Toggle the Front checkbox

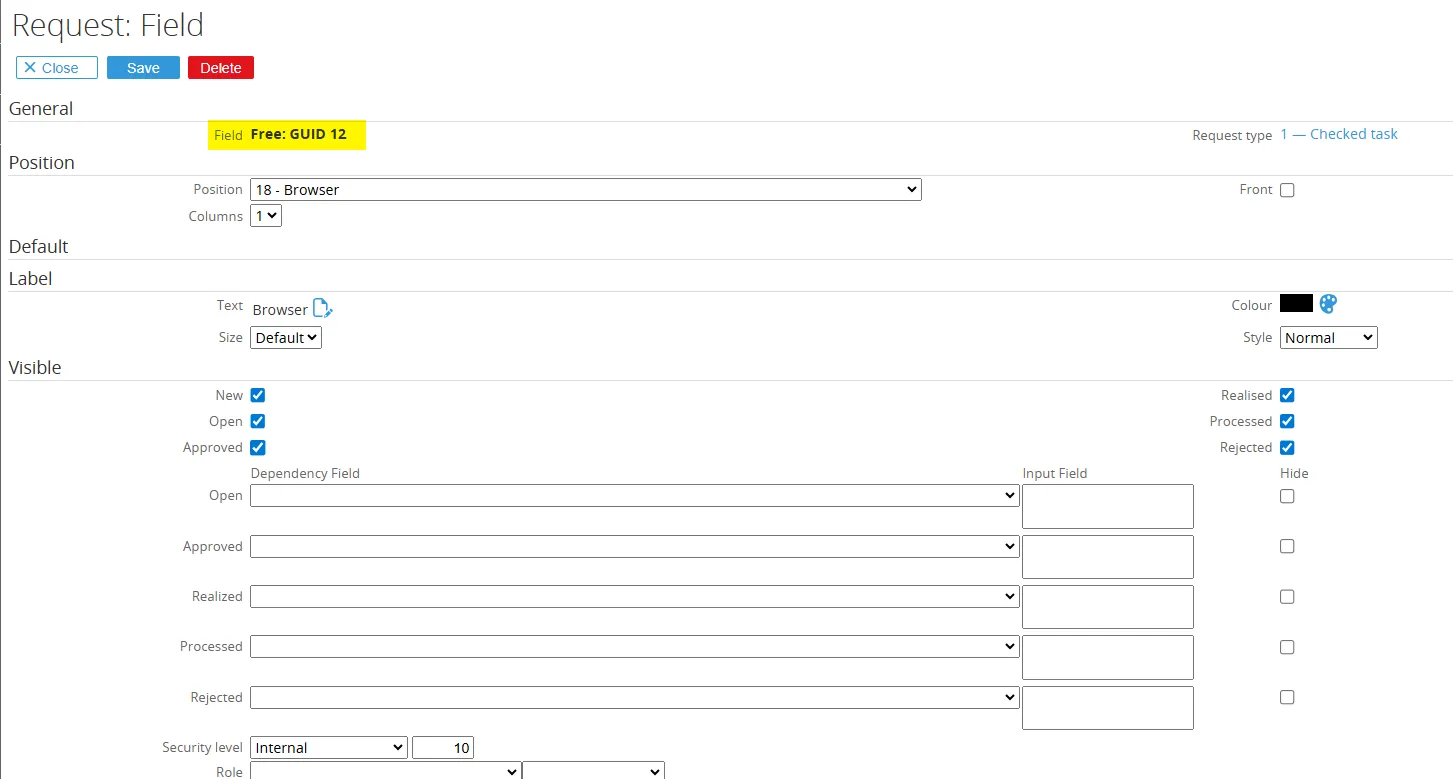click(1287, 190)
